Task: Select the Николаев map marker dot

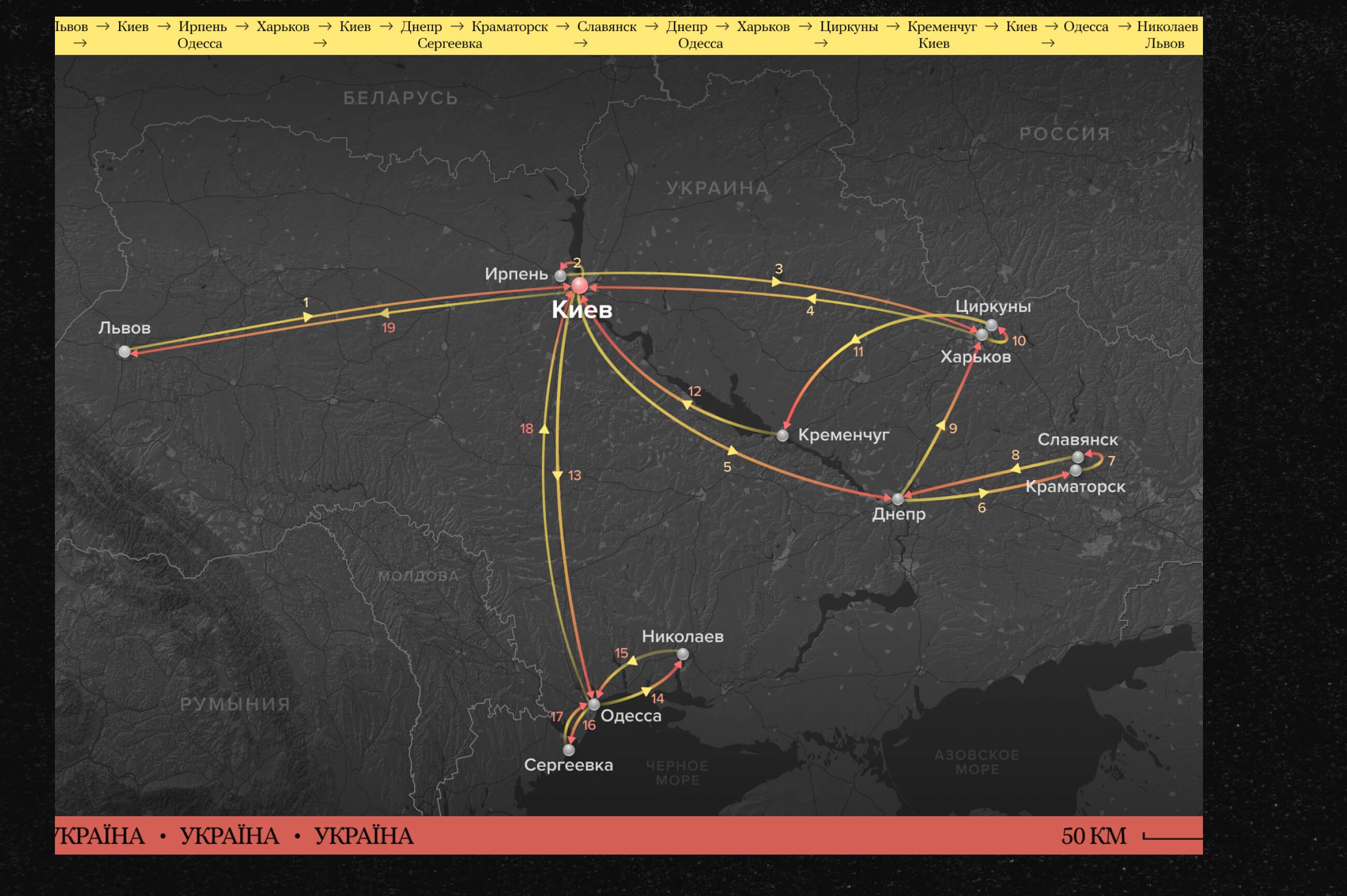Action: pyautogui.click(x=682, y=653)
